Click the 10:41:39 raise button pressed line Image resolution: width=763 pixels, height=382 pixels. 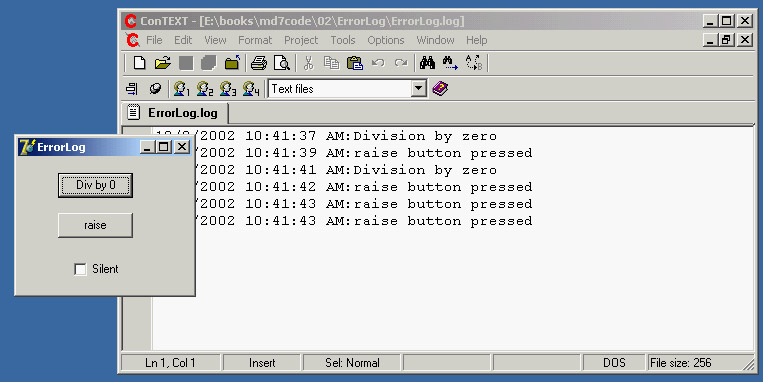(363, 153)
